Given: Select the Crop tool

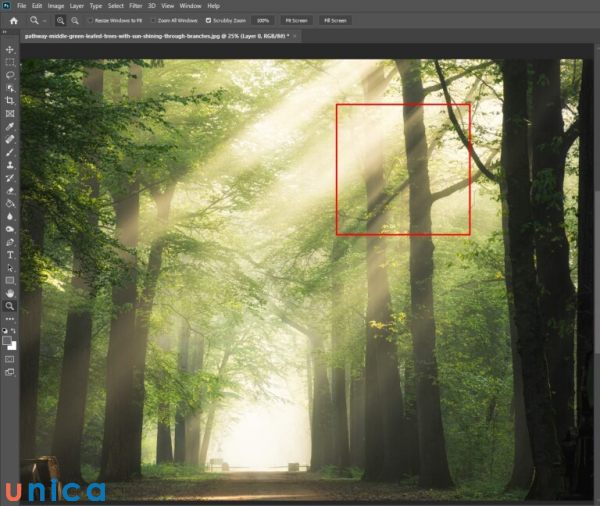Looking at the screenshot, I should 10,101.
